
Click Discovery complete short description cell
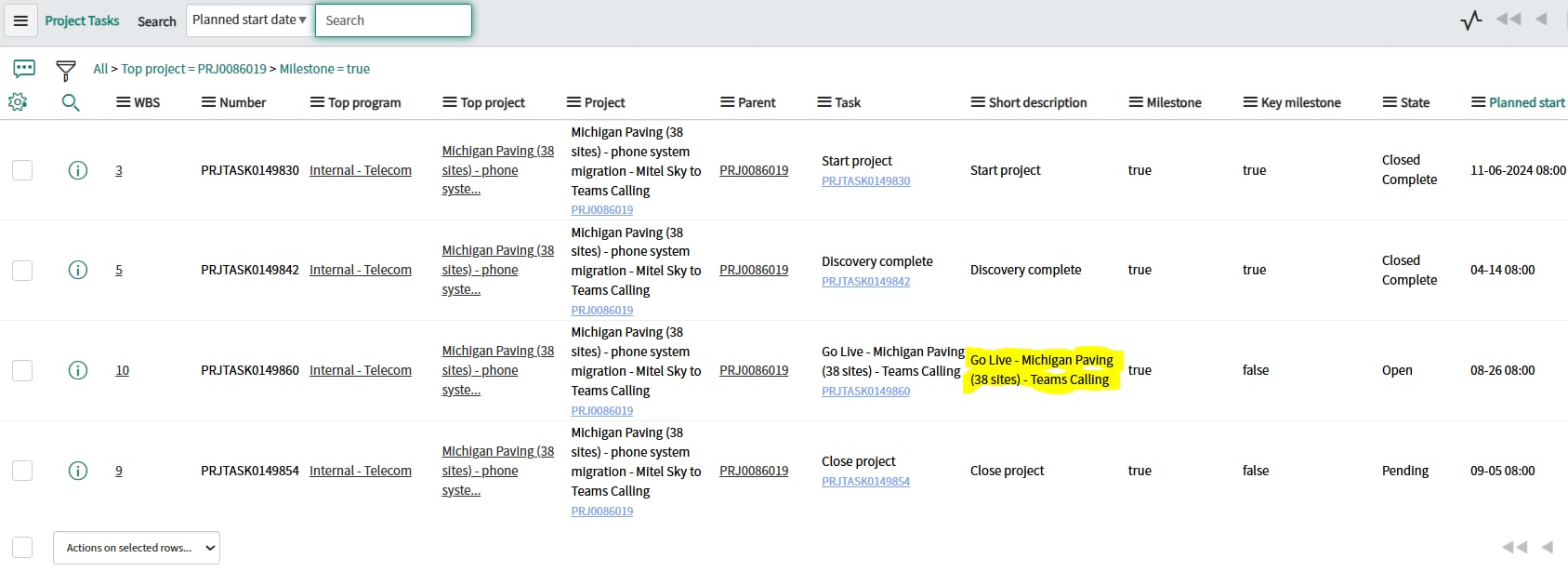pyautogui.click(x=1025, y=270)
